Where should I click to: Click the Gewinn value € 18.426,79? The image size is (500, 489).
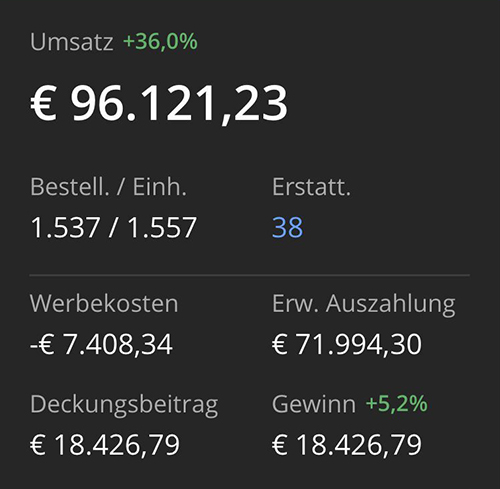click(347, 445)
